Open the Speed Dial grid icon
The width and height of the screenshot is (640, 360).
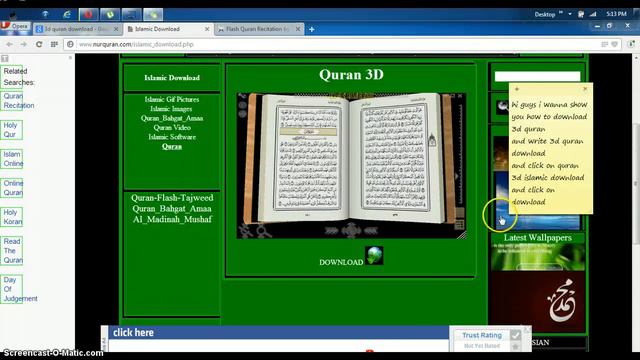[54, 44]
